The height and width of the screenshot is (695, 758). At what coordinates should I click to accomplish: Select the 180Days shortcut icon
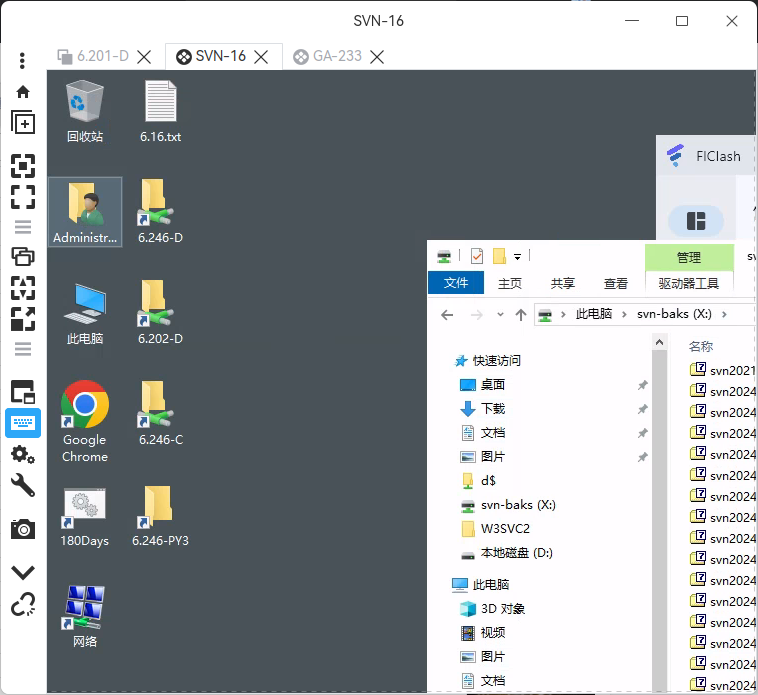click(x=85, y=516)
